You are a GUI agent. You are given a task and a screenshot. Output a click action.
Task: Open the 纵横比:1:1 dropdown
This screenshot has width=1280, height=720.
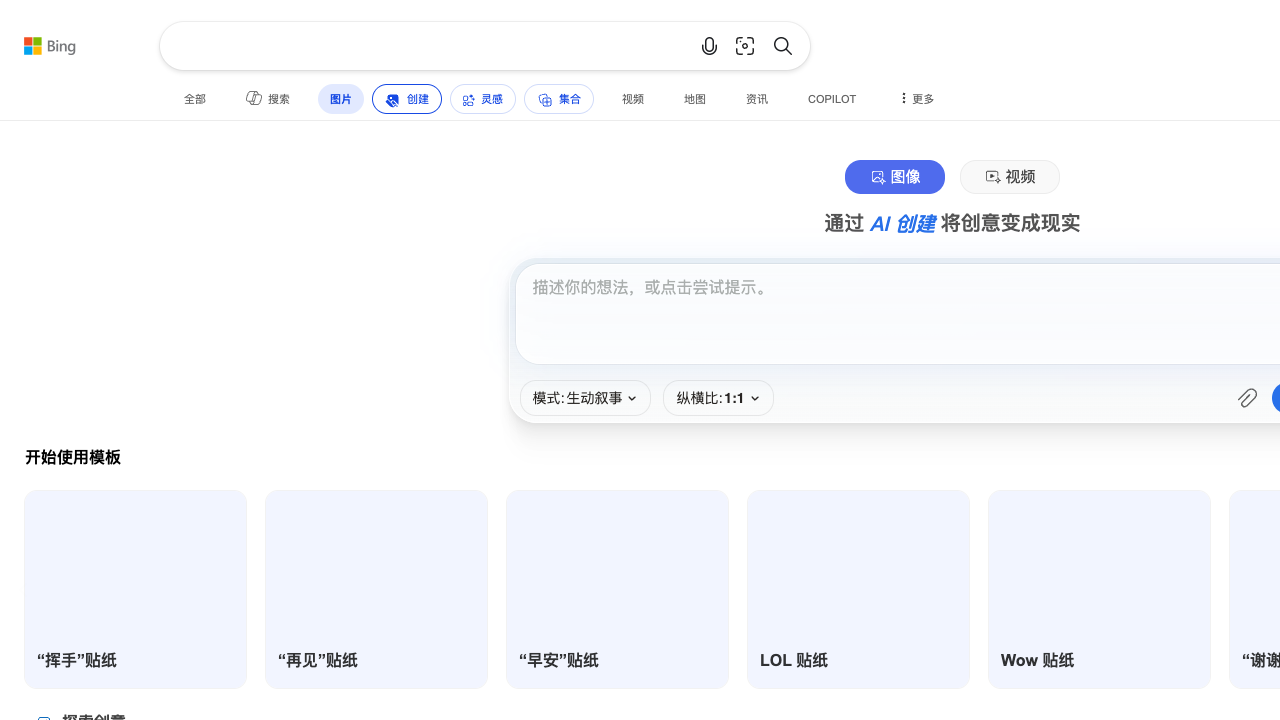coord(718,398)
